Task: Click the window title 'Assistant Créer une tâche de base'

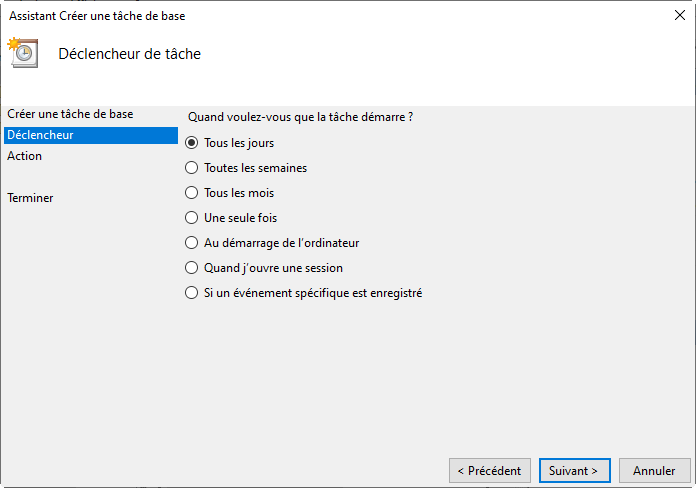Action: pyautogui.click(x=97, y=16)
